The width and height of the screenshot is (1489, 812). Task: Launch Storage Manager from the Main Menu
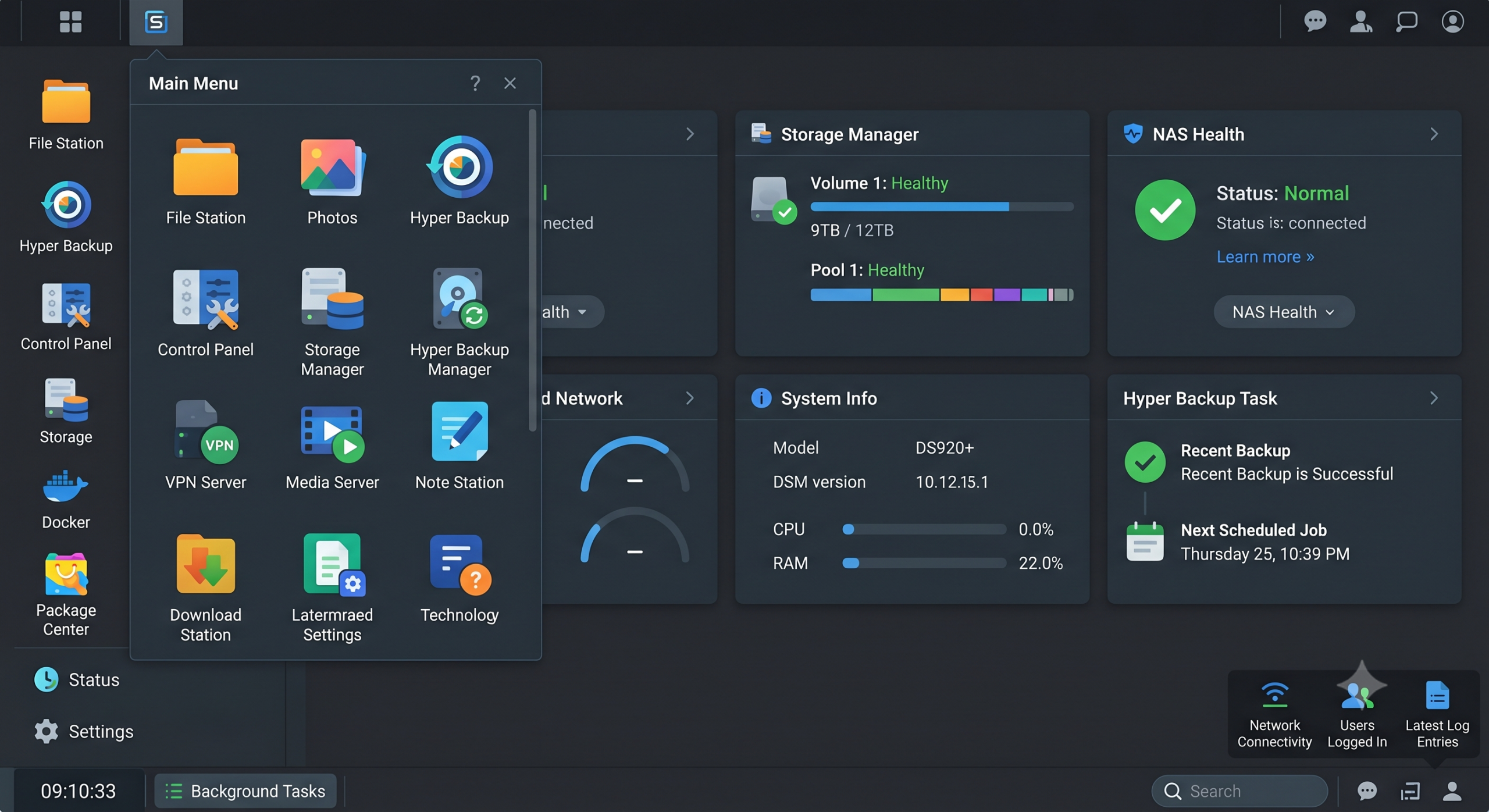(x=332, y=323)
